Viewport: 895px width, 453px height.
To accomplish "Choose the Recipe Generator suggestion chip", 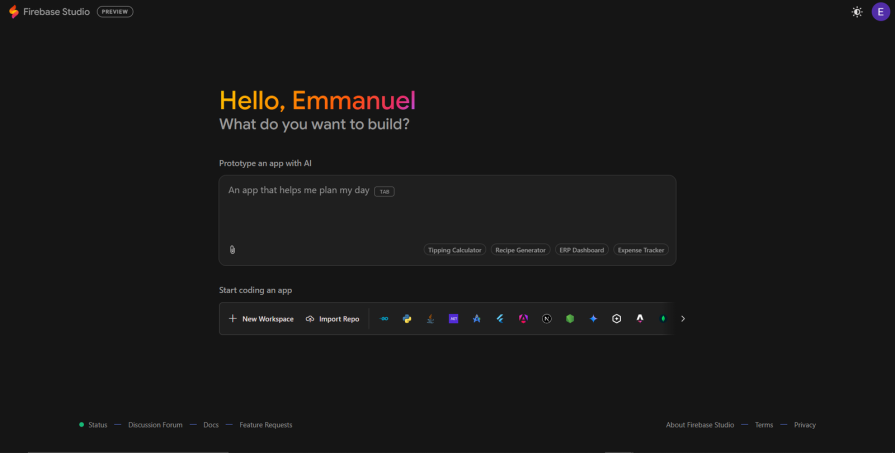I will pyautogui.click(x=521, y=250).
